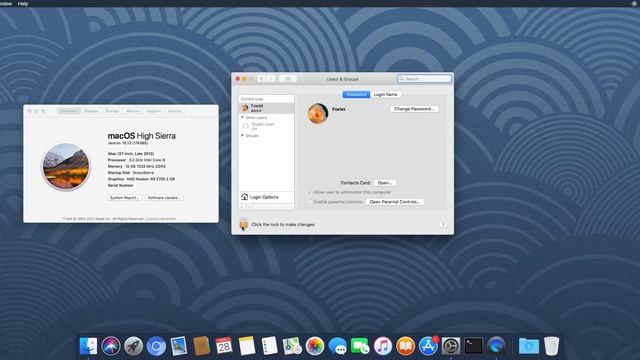Open the Downloads folder in Dock
The height and width of the screenshot is (360, 640).
(x=529, y=346)
